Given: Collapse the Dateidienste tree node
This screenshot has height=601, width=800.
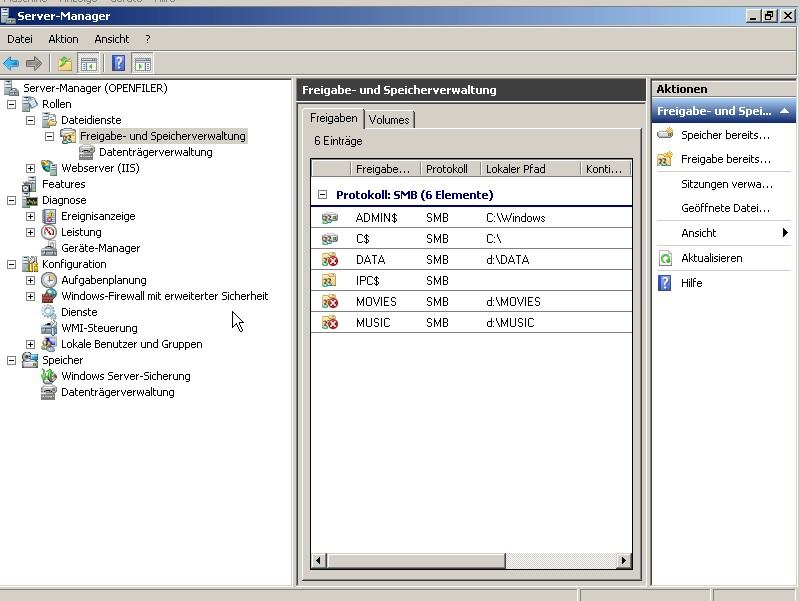Looking at the screenshot, I should 31,120.
